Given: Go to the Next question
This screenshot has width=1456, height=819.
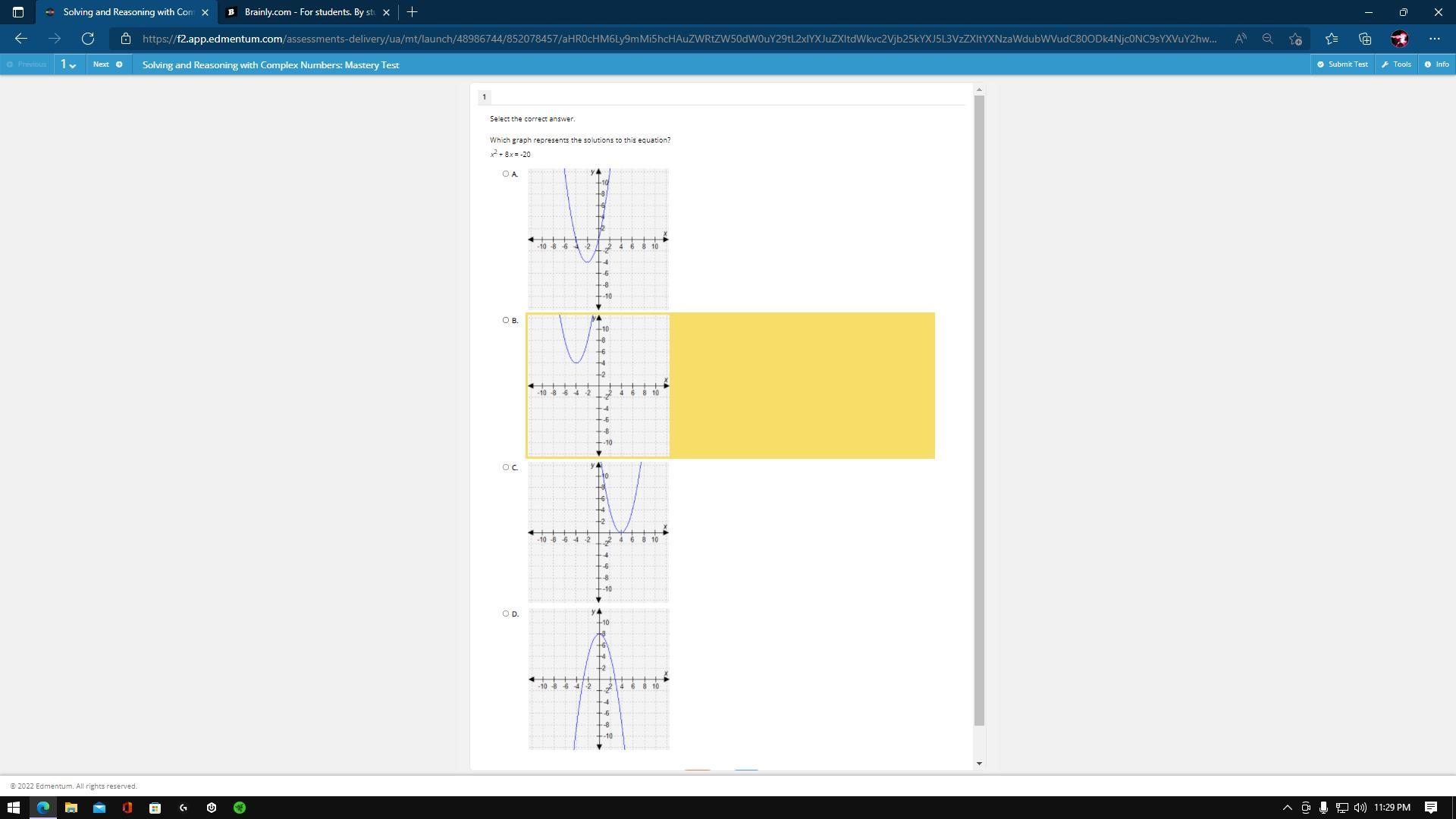Looking at the screenshot, I should click(x=107, y=64).
